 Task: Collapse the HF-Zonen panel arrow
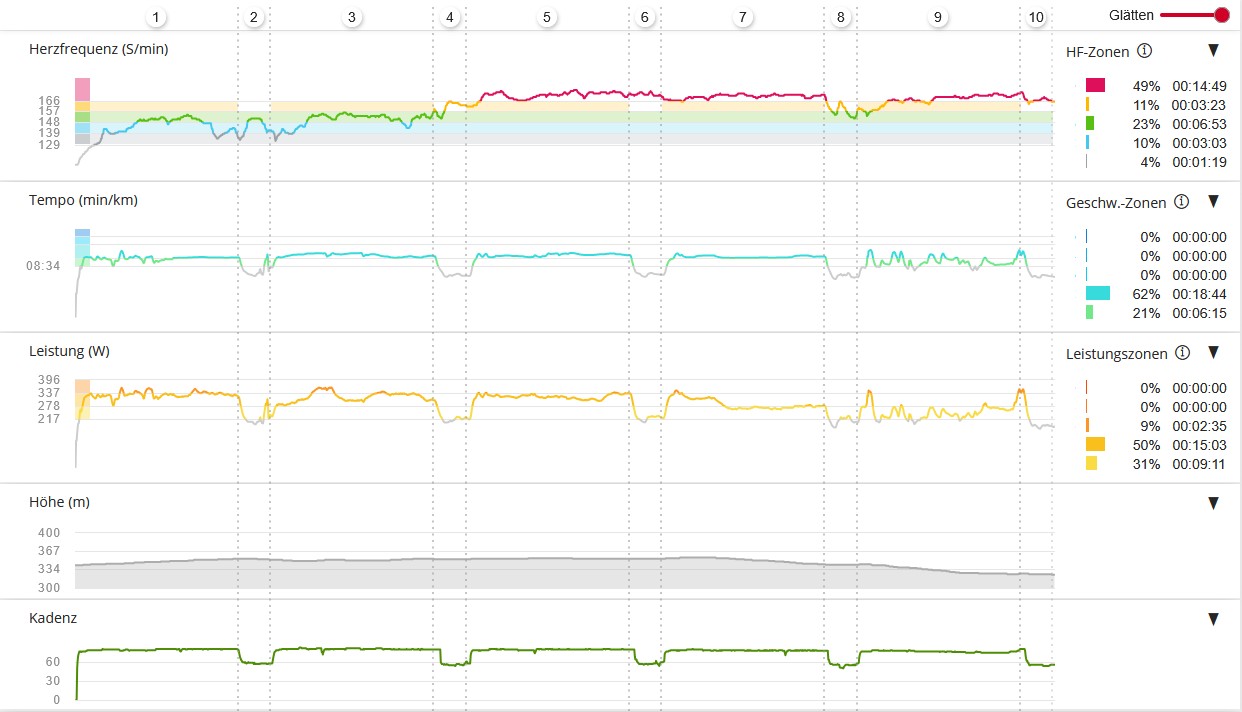[x=1213, y=50]
